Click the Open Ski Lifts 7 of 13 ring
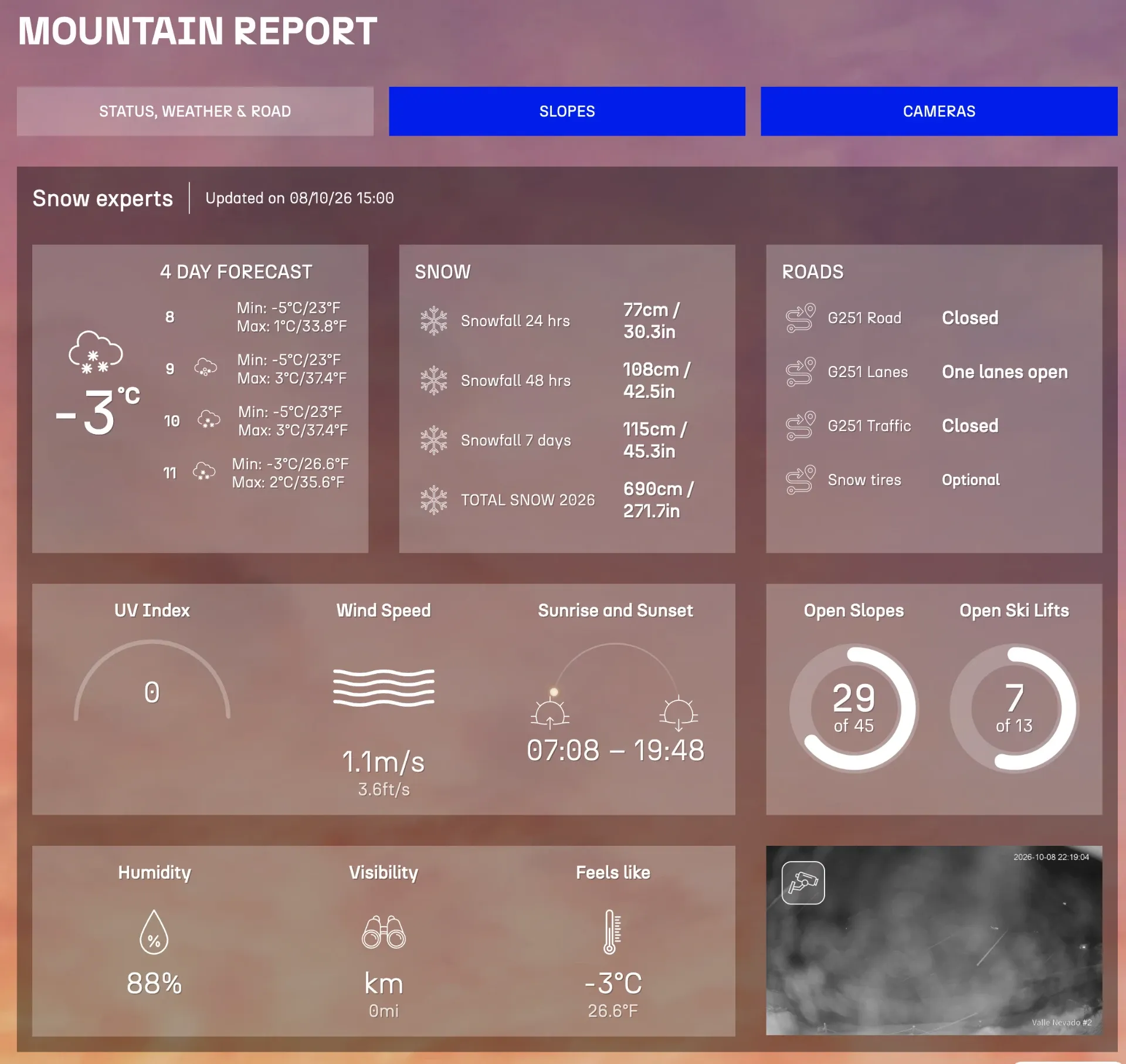1126x1064 pixels. tap(1014, 708)
